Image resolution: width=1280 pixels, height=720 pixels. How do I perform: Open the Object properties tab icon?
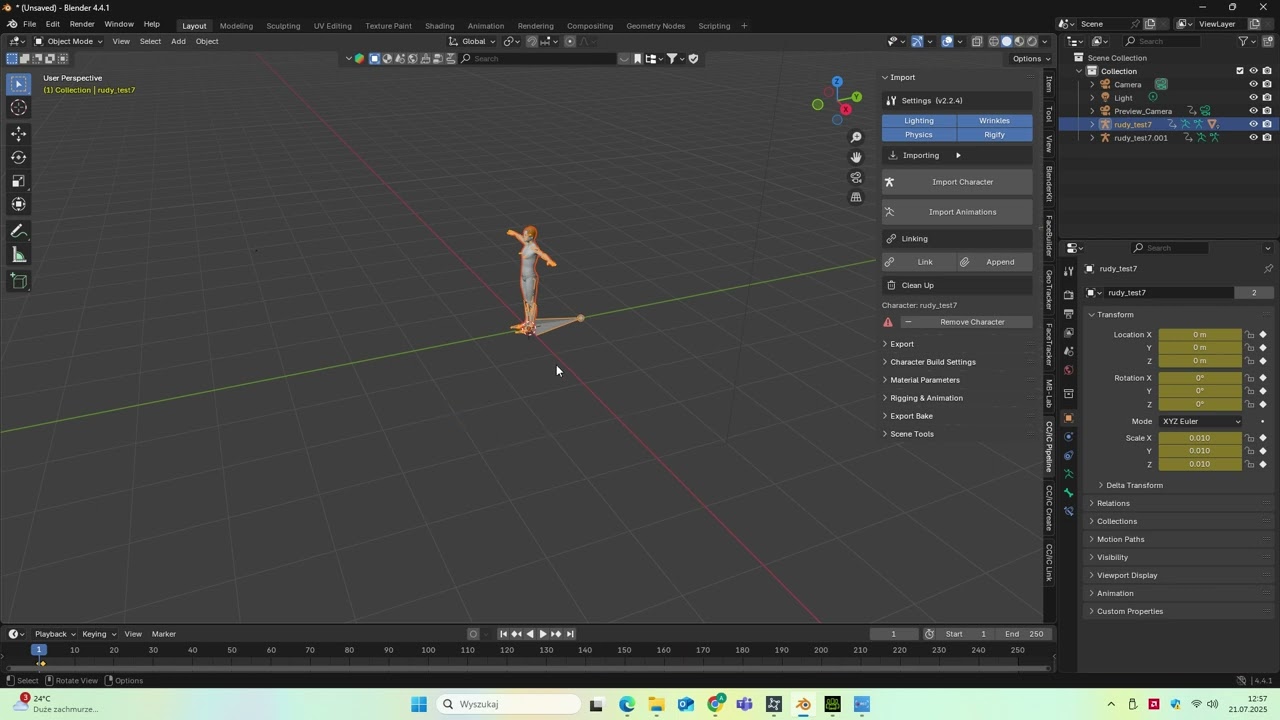coord(1068,418)
